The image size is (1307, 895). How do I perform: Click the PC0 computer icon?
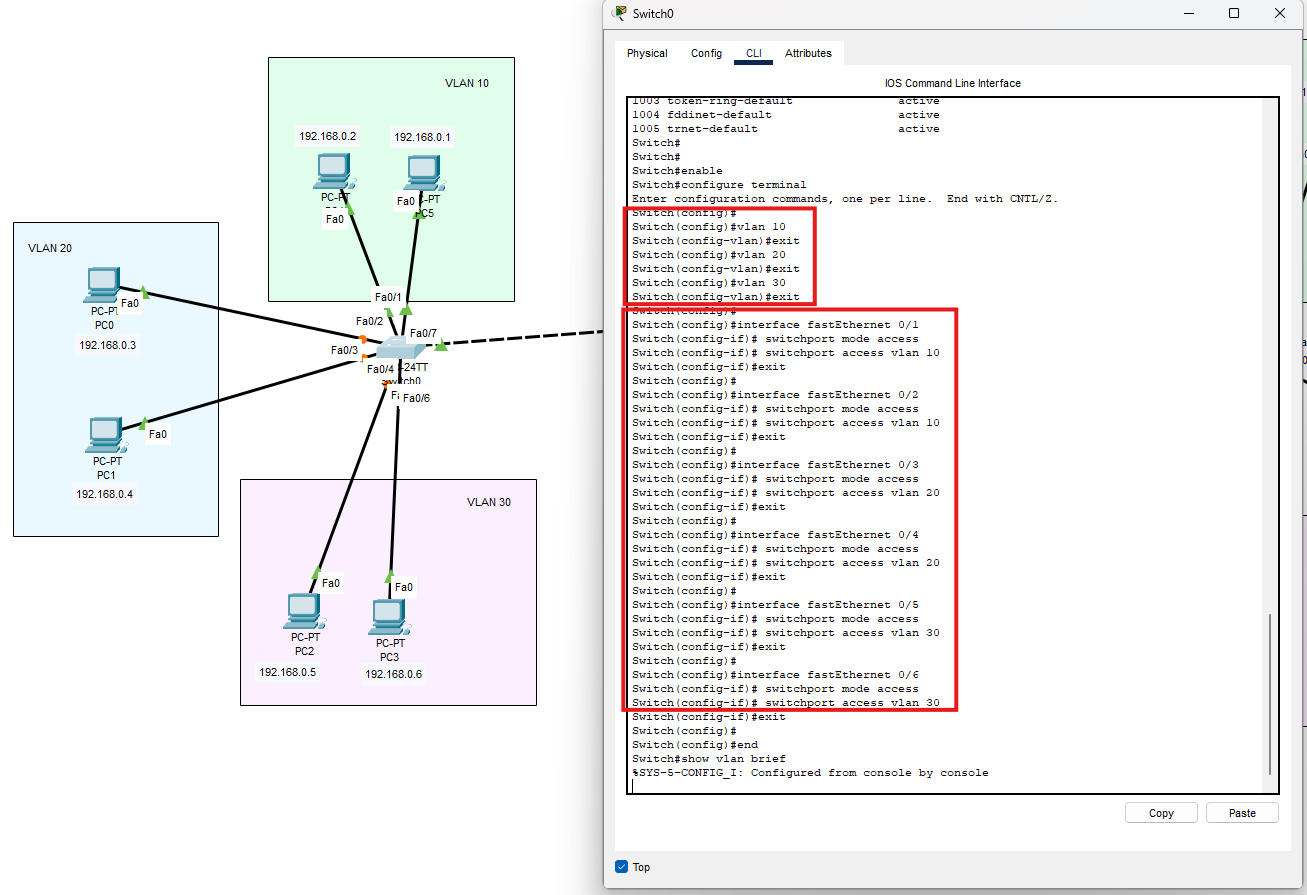(x=104, y=285)
